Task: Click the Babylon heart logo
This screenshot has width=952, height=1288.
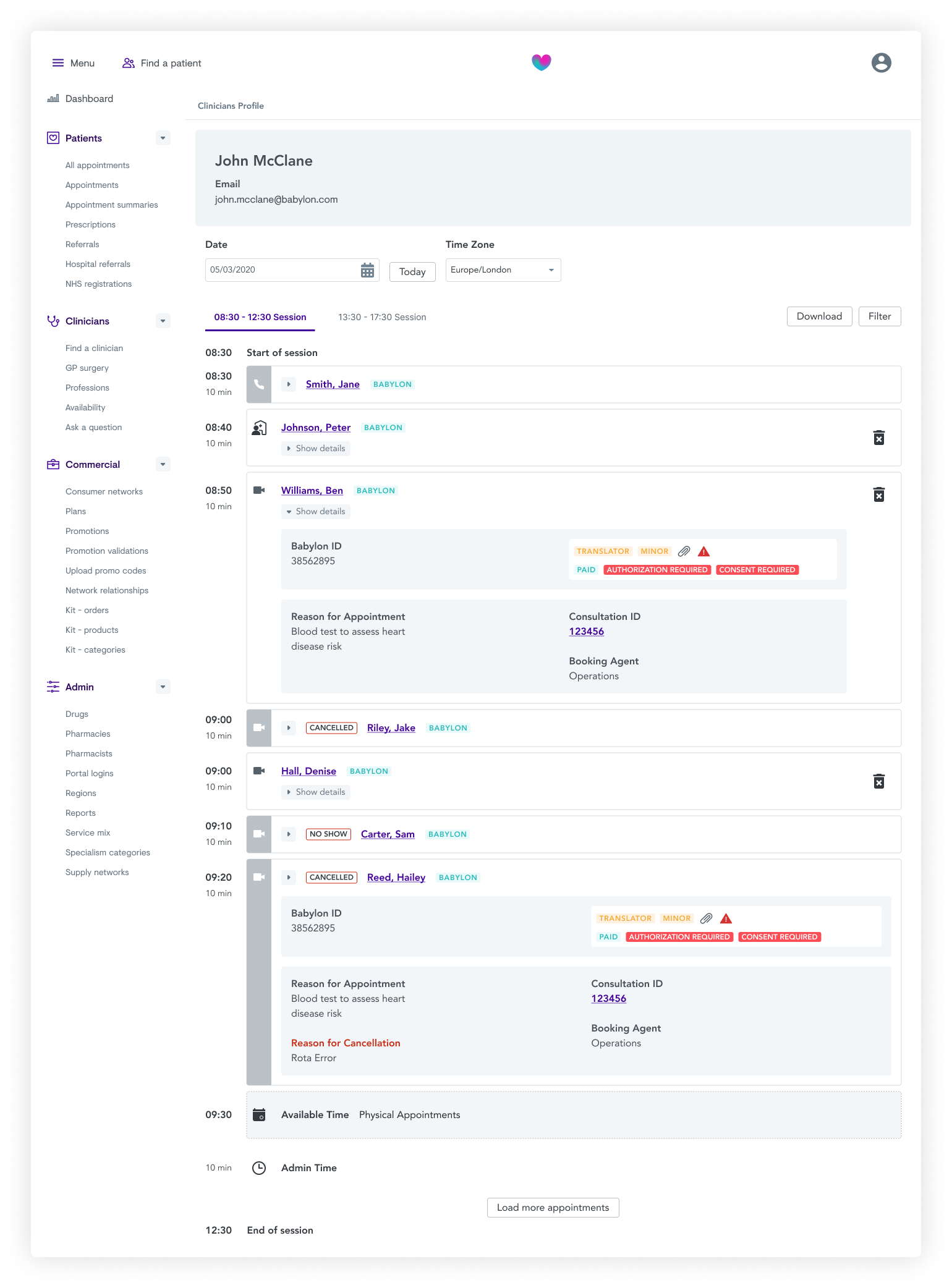Action: point(541,62)
